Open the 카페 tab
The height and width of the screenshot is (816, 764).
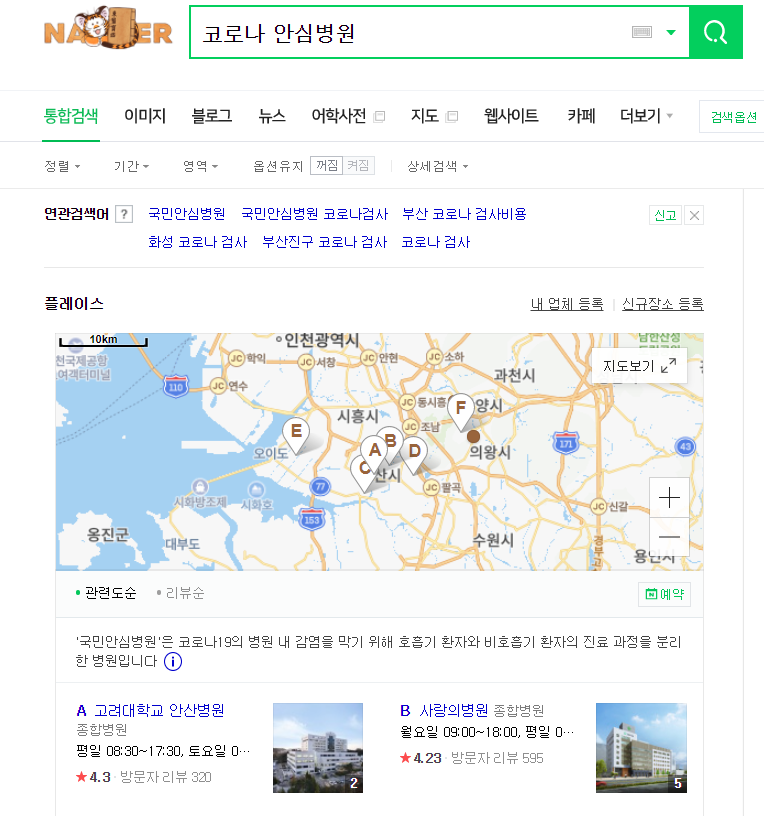[x=581, y=116]
